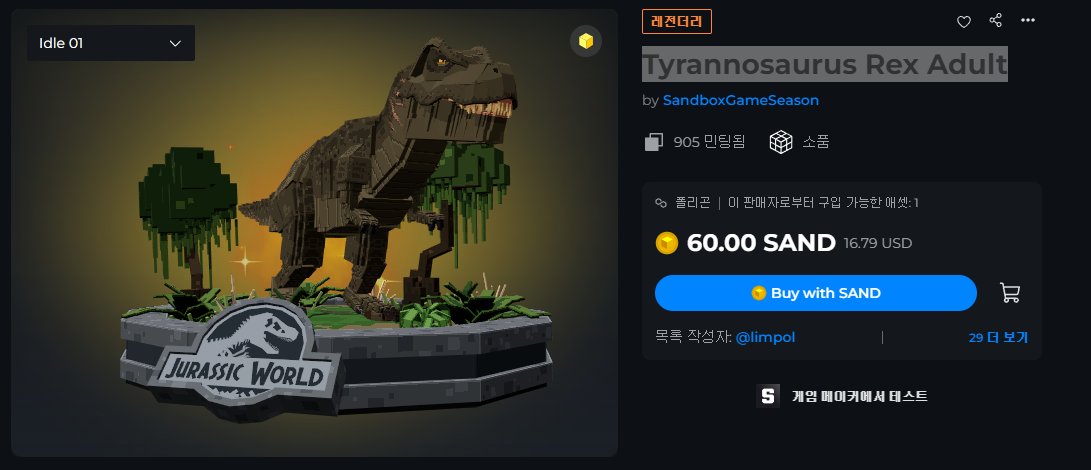Add asset to favorites with heart icon
Viewport: 1091px width, 470px height.
(964, 22)
